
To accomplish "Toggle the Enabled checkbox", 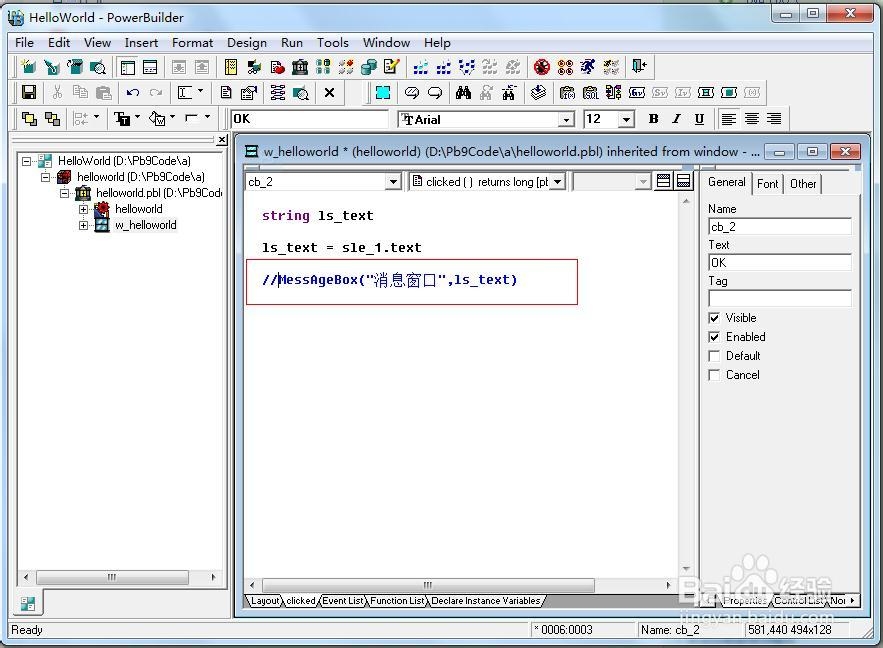I will (714, 337).
